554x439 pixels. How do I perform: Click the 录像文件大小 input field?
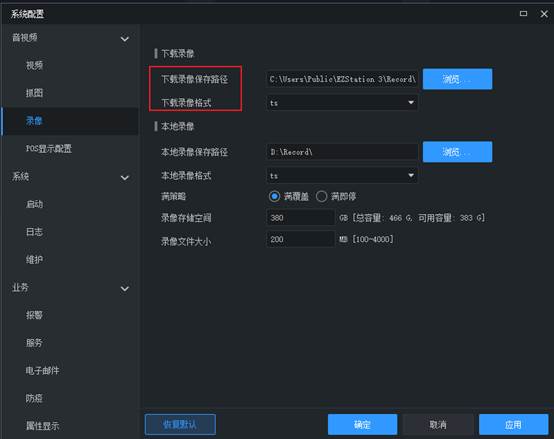pos(300,239)
